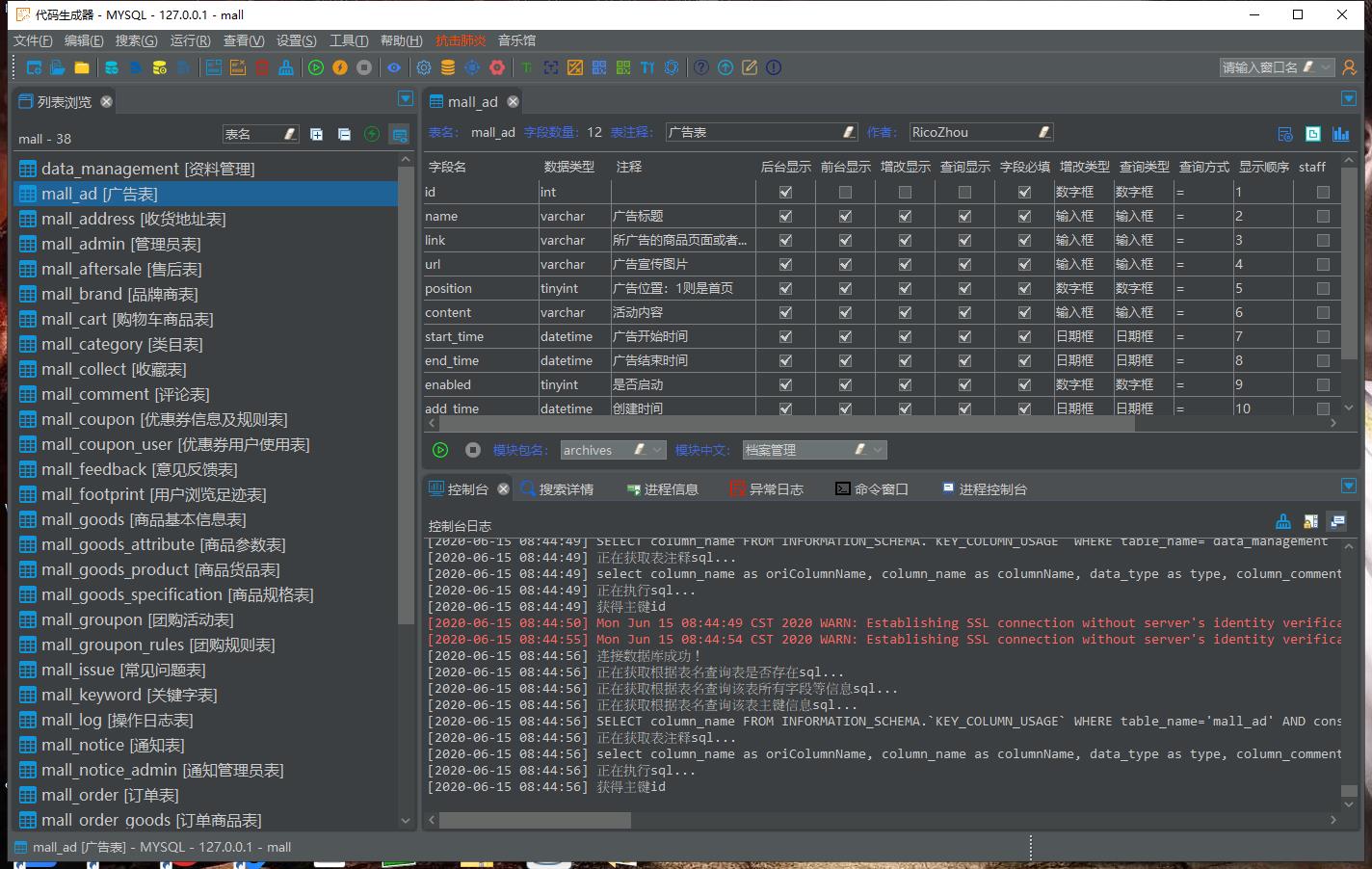
Task: Click the green run icon beside 模块包名
Action: pyautogui.click(x=440, y=450)
